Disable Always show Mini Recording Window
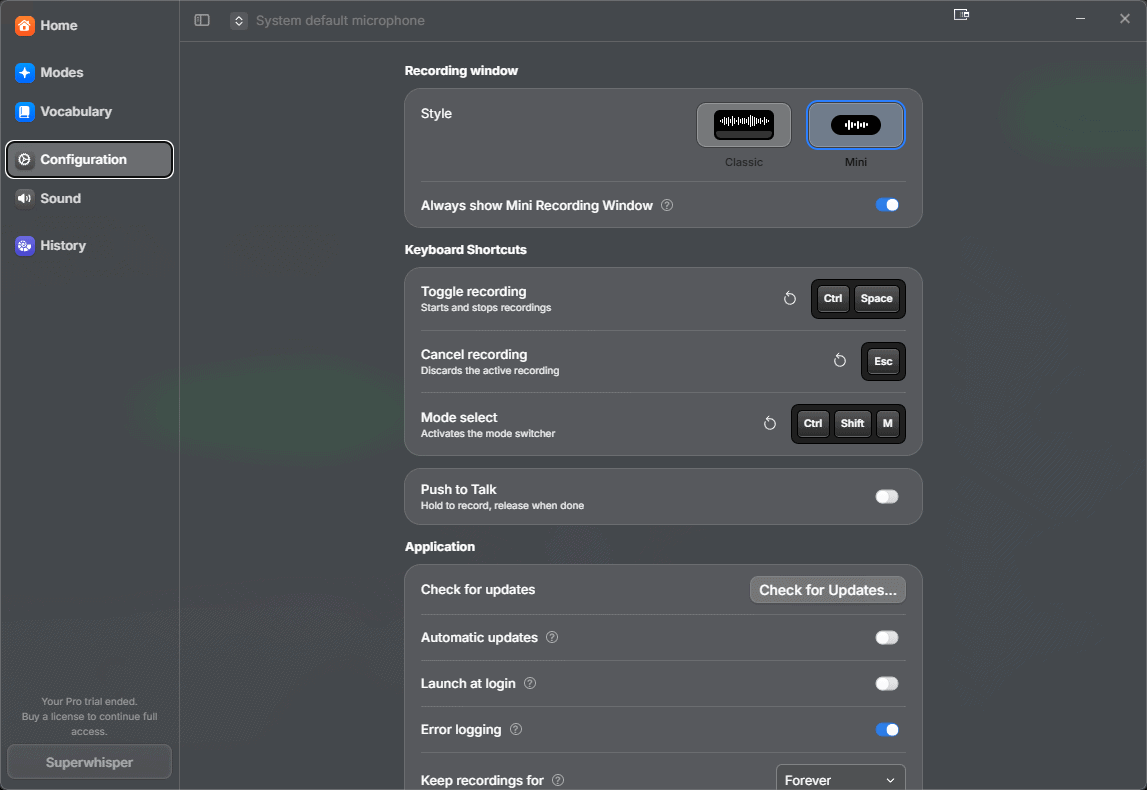The height and width of the screenshot is (790, 1147). click(x=887, y=205)
